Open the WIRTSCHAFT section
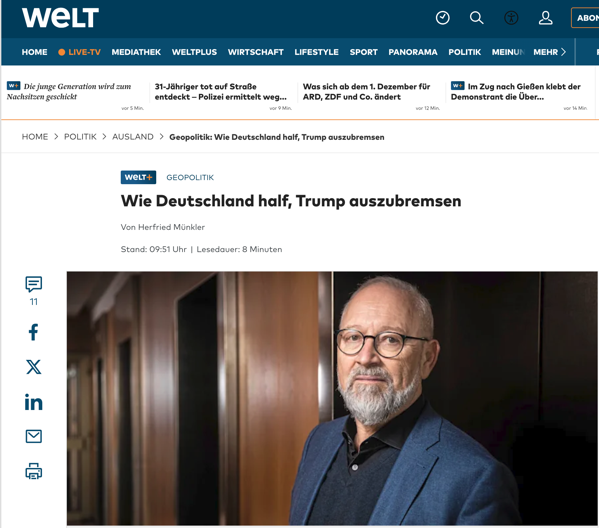The height and width of the screenshot is (528, 599). click(x=256, y=52)
